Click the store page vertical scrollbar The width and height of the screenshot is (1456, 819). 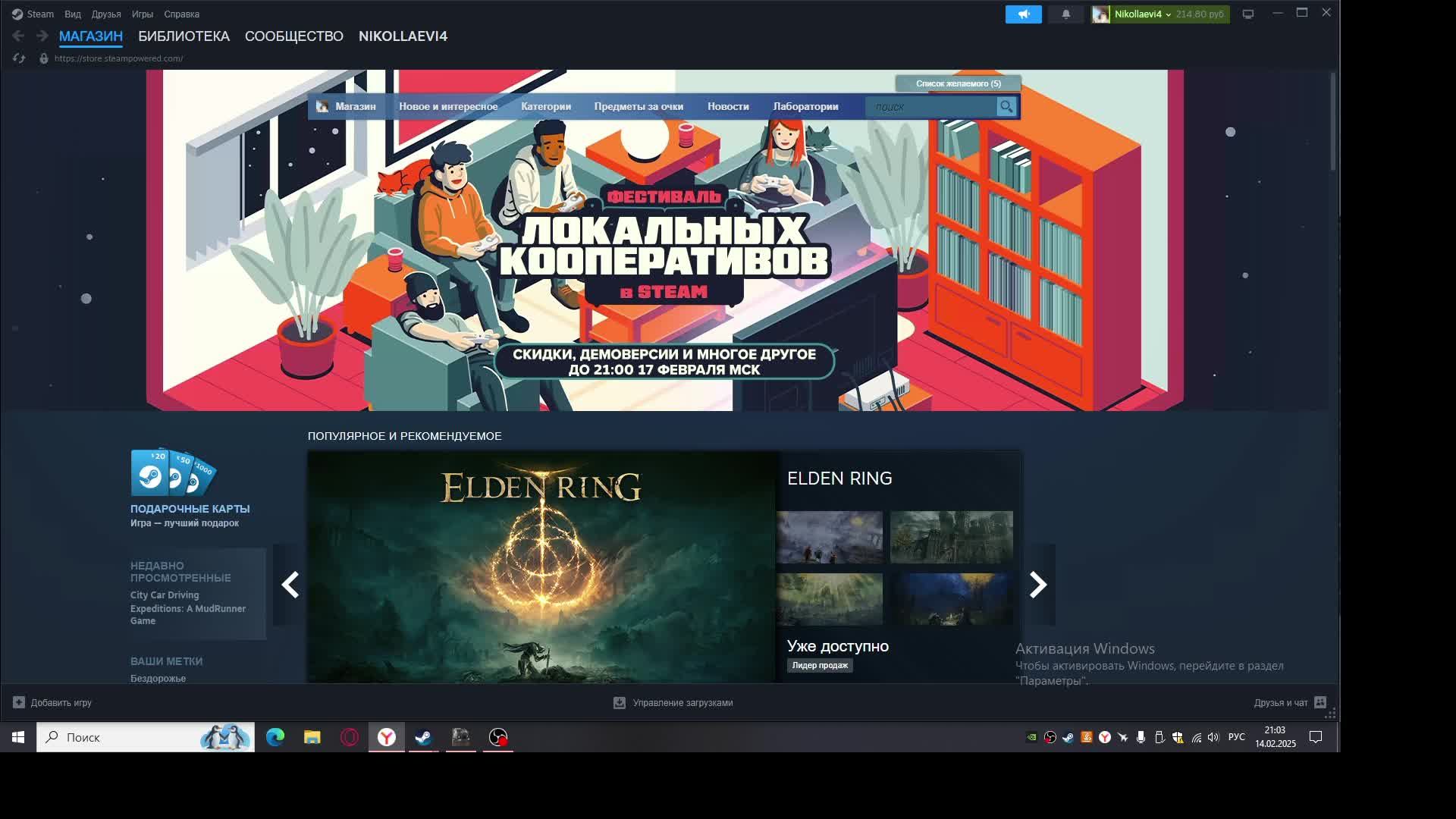pyautogui.click(x=1332, y=121)
